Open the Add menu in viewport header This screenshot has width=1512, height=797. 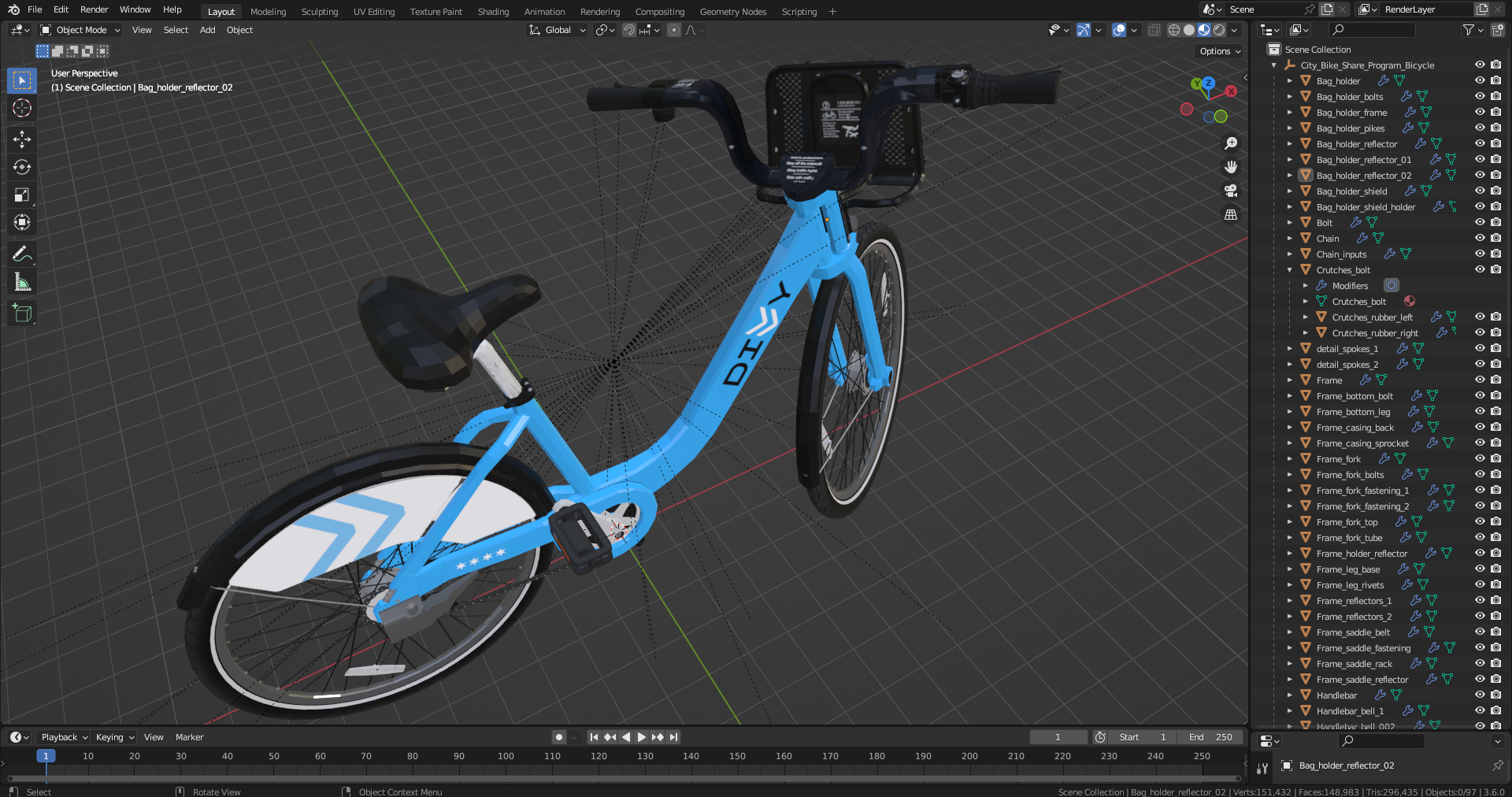[207, 30]
